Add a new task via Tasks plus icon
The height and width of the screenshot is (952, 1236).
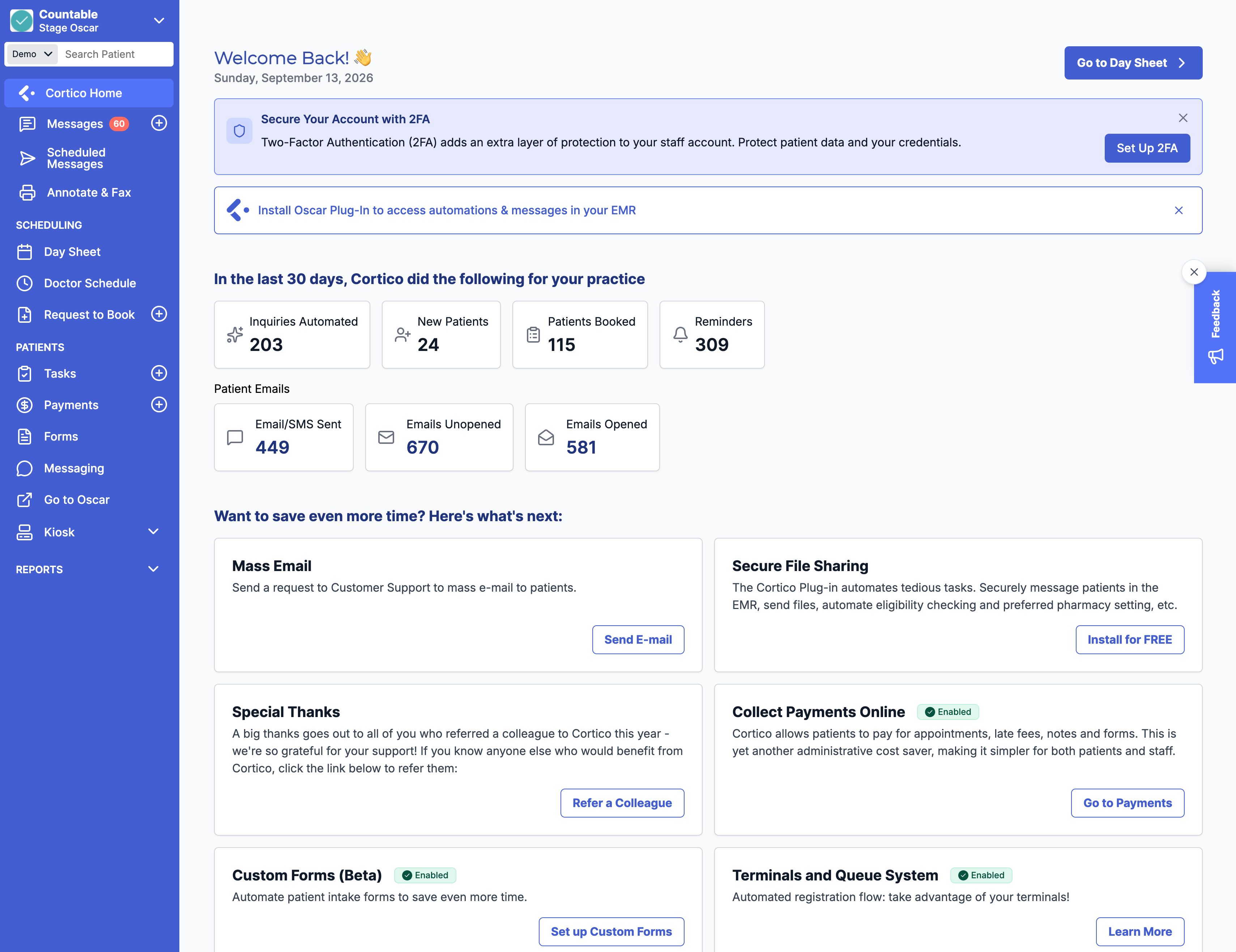pyautogui.click(x=159, y=373)
